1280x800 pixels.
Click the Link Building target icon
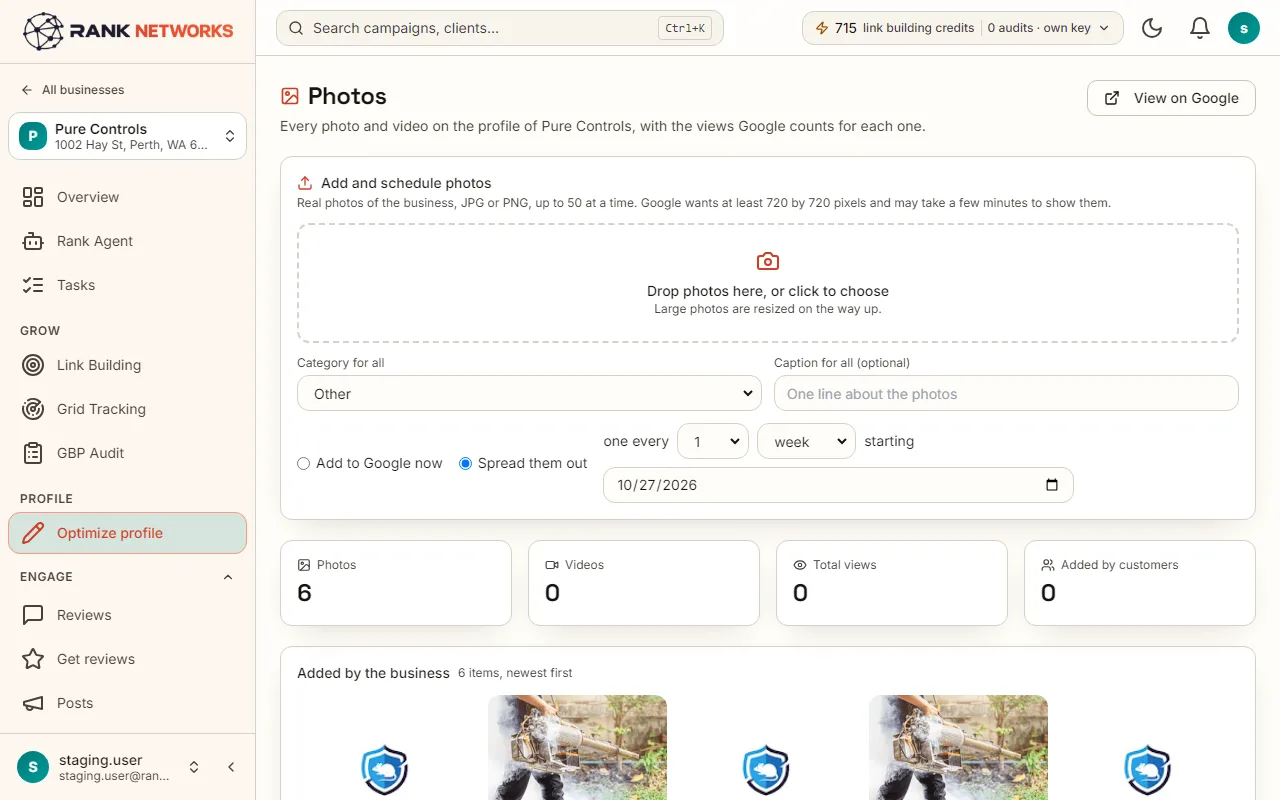pos(33,365)
